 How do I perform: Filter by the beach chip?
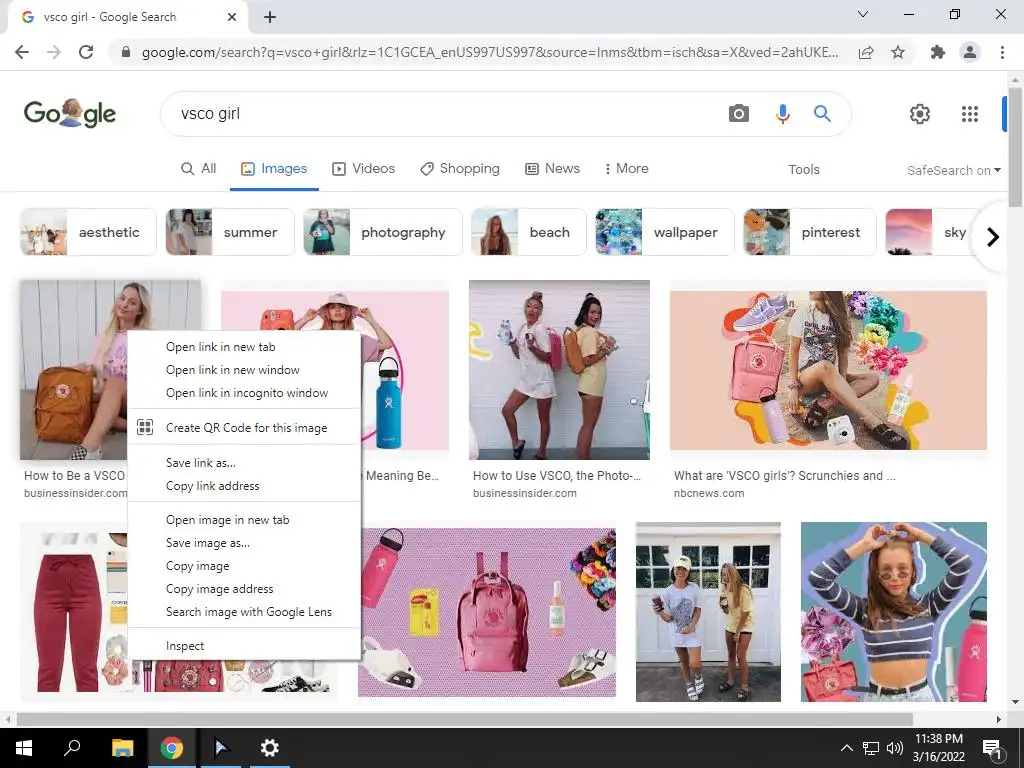point(529,232)
